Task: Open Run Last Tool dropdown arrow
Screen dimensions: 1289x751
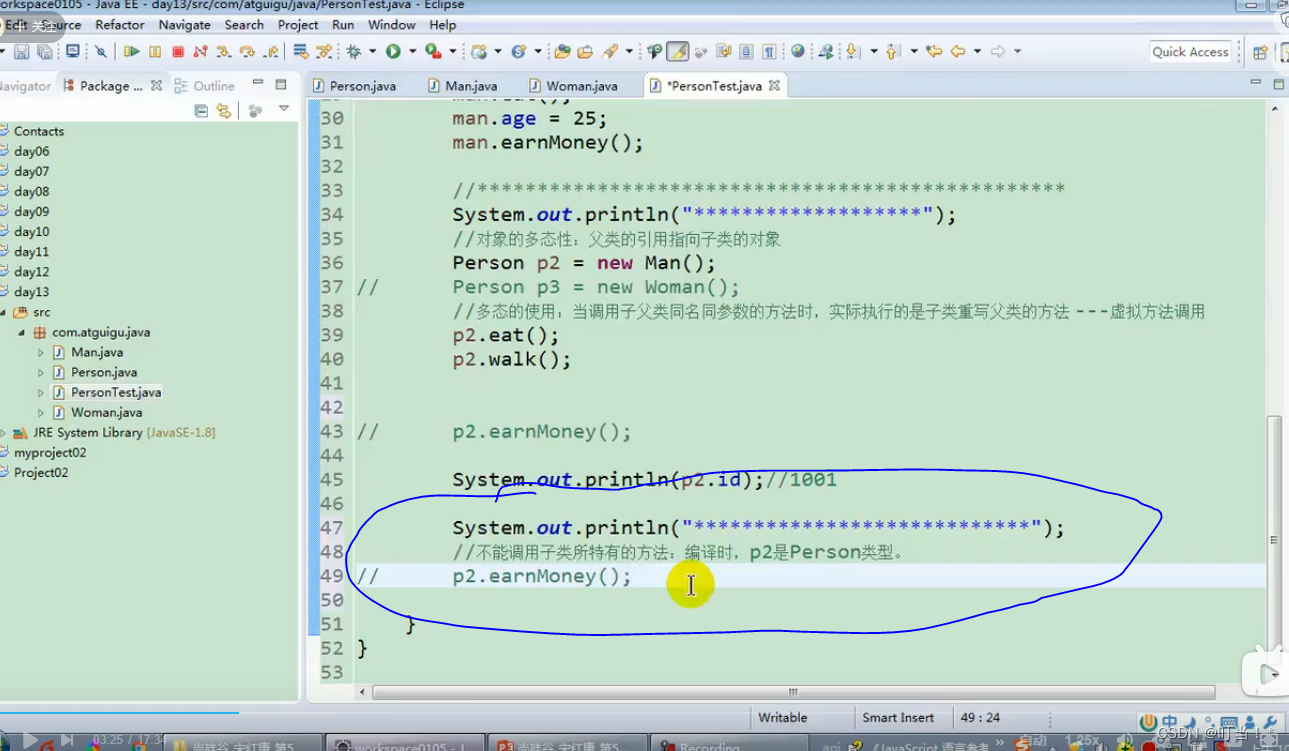Action: click(452, 52)
